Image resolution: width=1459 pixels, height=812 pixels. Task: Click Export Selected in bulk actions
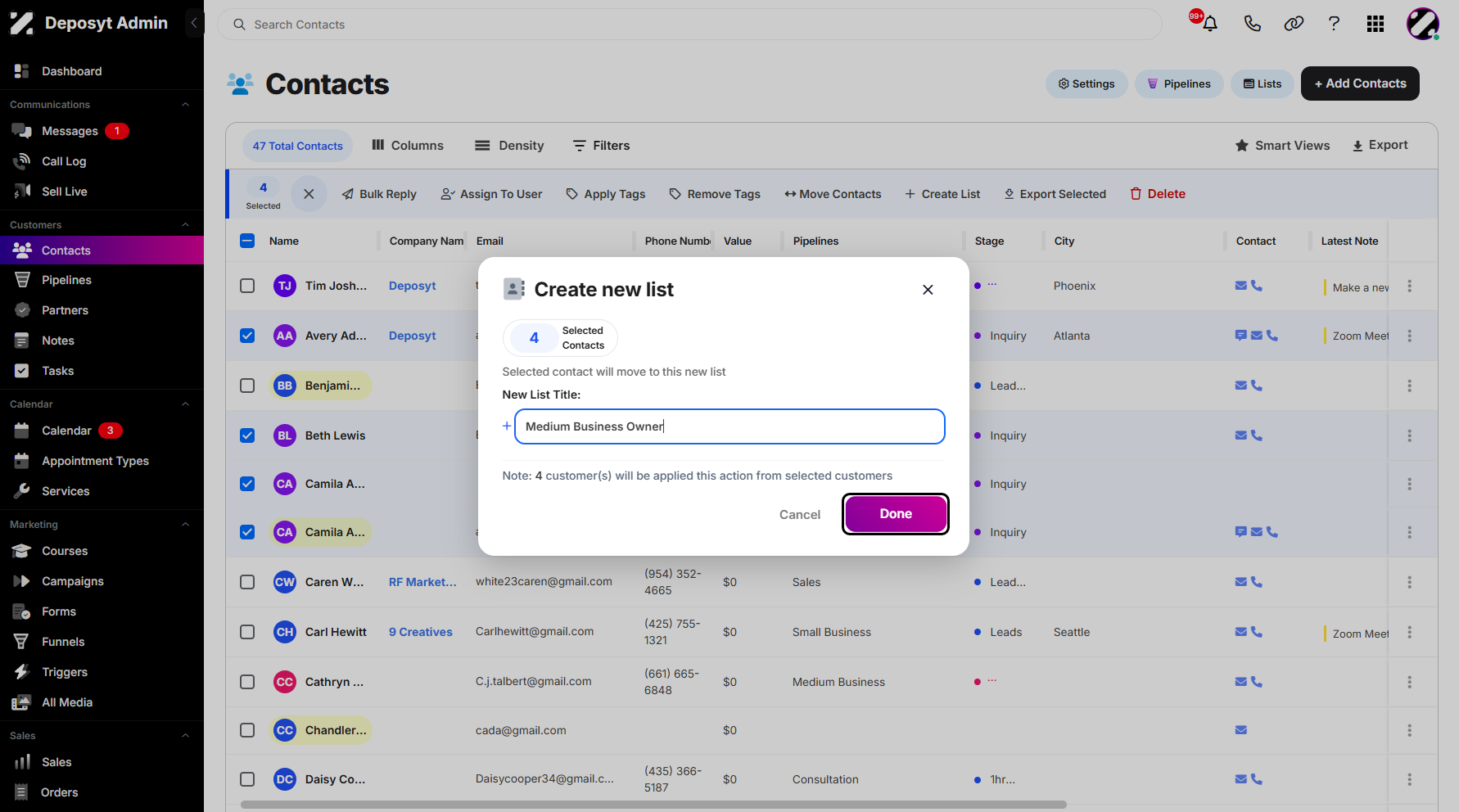(1055, 194)
